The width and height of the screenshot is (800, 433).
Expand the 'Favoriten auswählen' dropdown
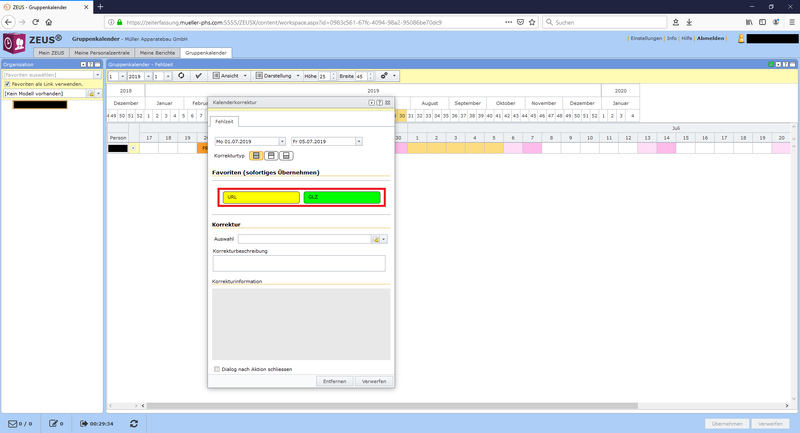(x=97, y=74)
